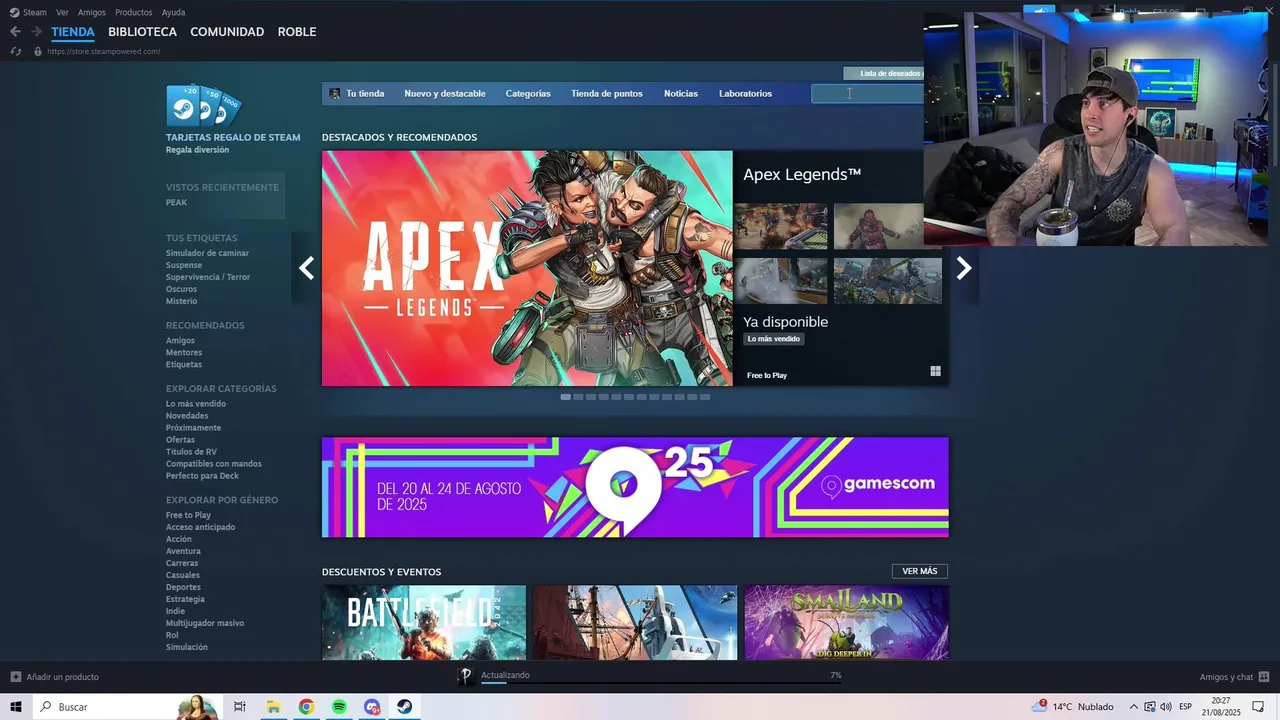This screenshot has width=1280, height=720.
Task: Open the Windows Start menu
Action: tap(16, 707)
